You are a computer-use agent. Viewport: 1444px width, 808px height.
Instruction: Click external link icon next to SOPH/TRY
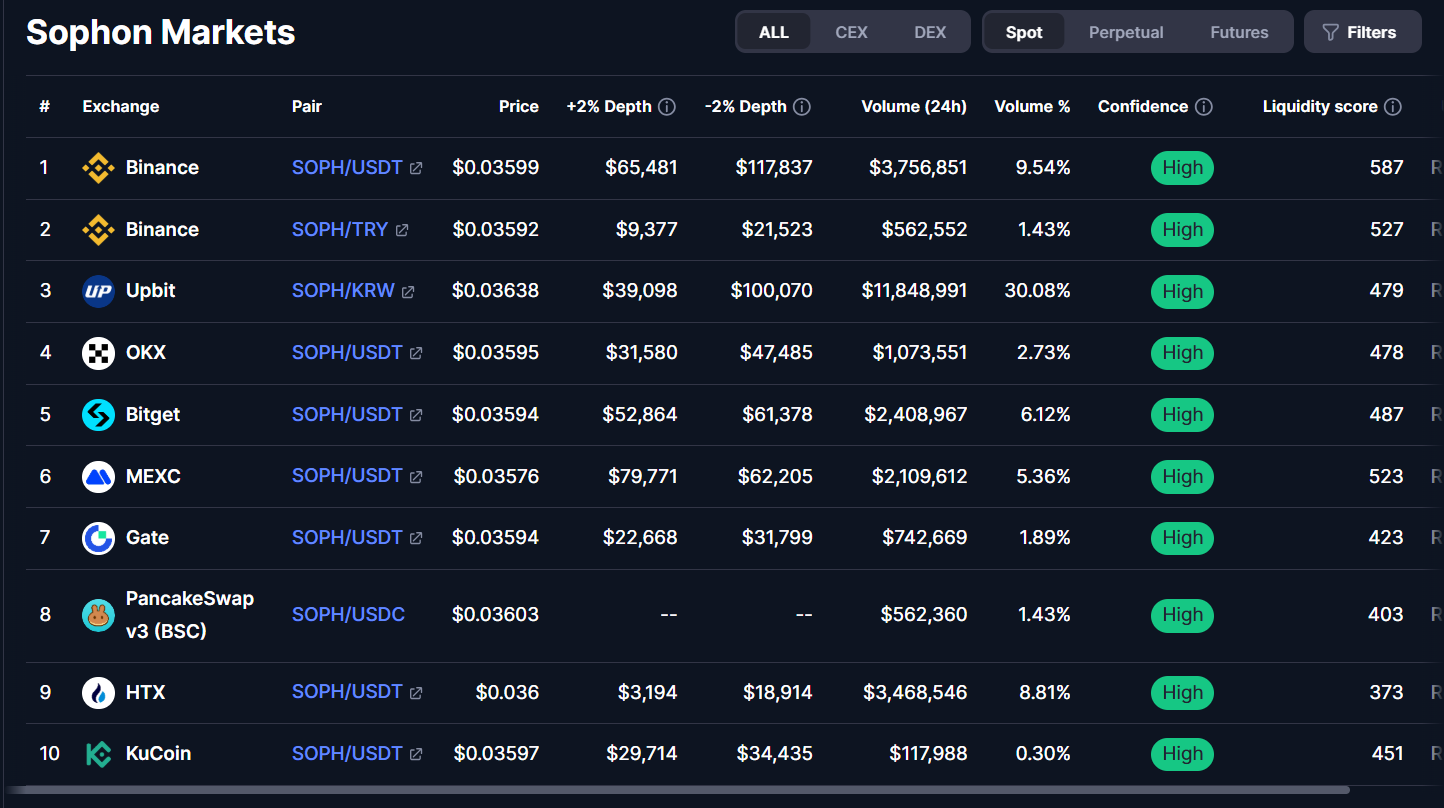(x=402, y=230)
